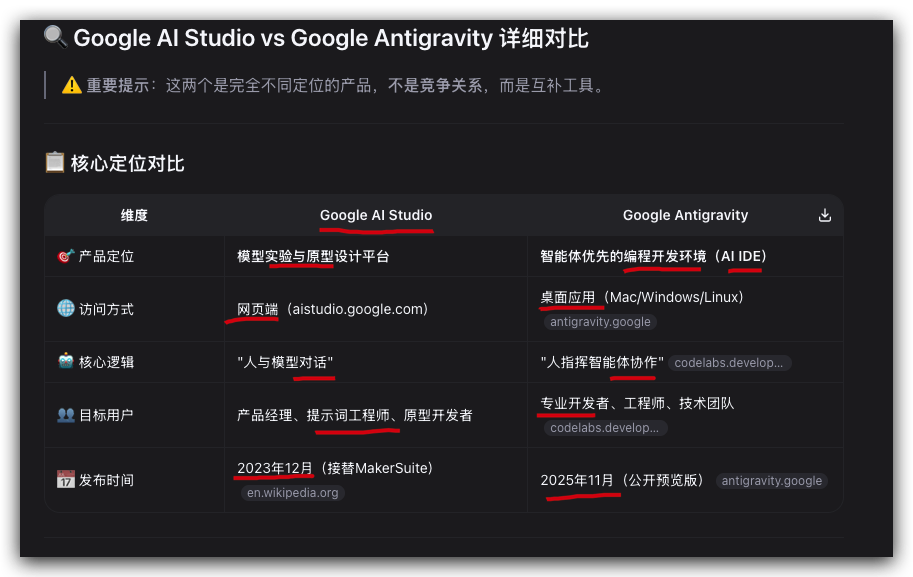The height and width of the screenshot is (577, 913).
Task: Click the robot icon next to 核心逻辑
Action: (66, 361)
